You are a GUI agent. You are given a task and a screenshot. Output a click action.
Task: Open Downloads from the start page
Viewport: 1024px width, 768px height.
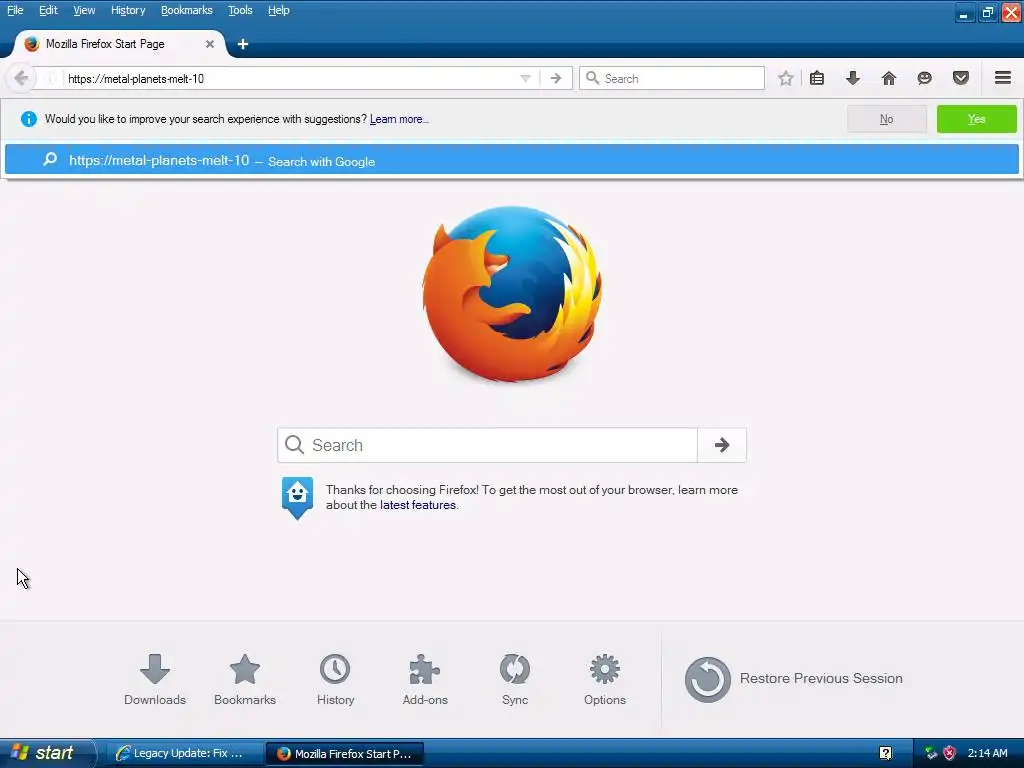click(x=155, y=679)
